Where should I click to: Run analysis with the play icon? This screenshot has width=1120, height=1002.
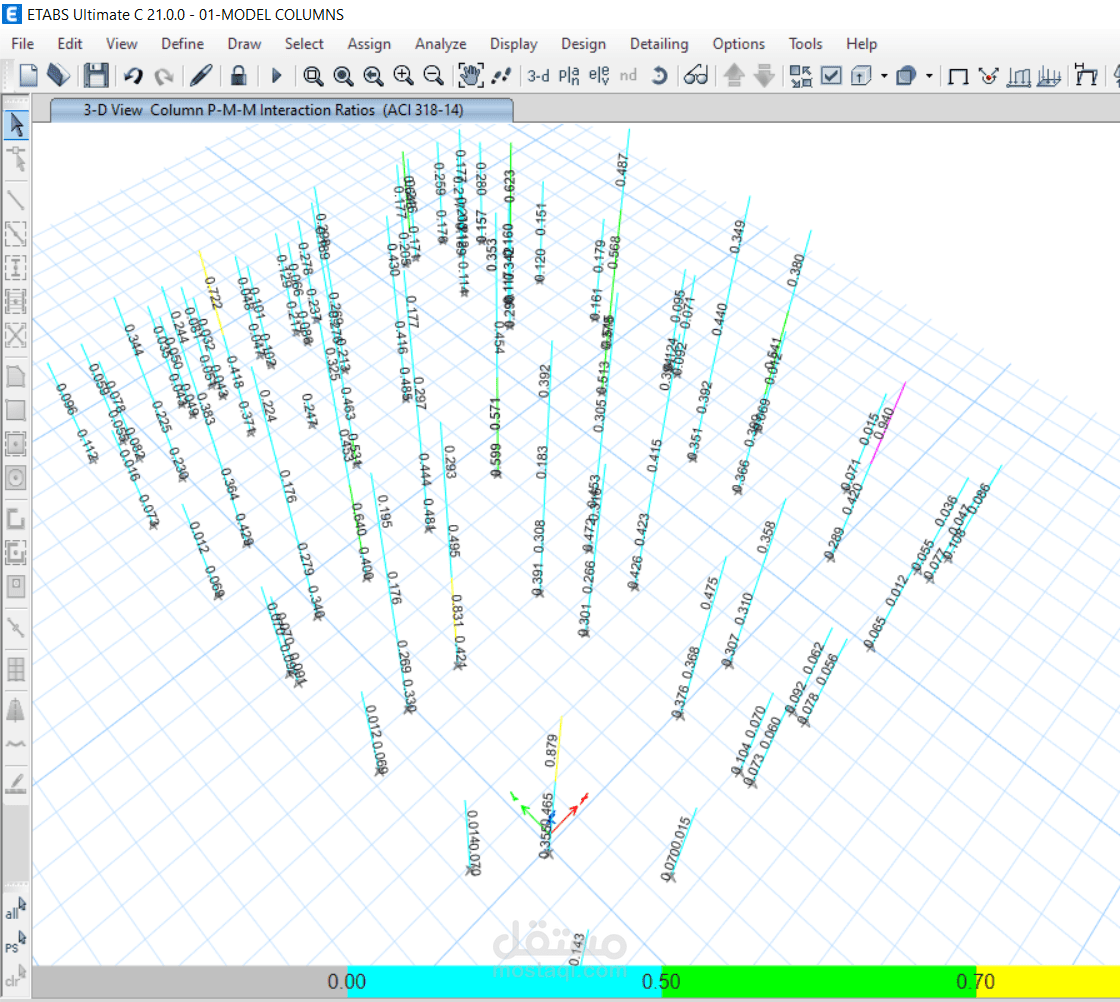tap(276, 75)
